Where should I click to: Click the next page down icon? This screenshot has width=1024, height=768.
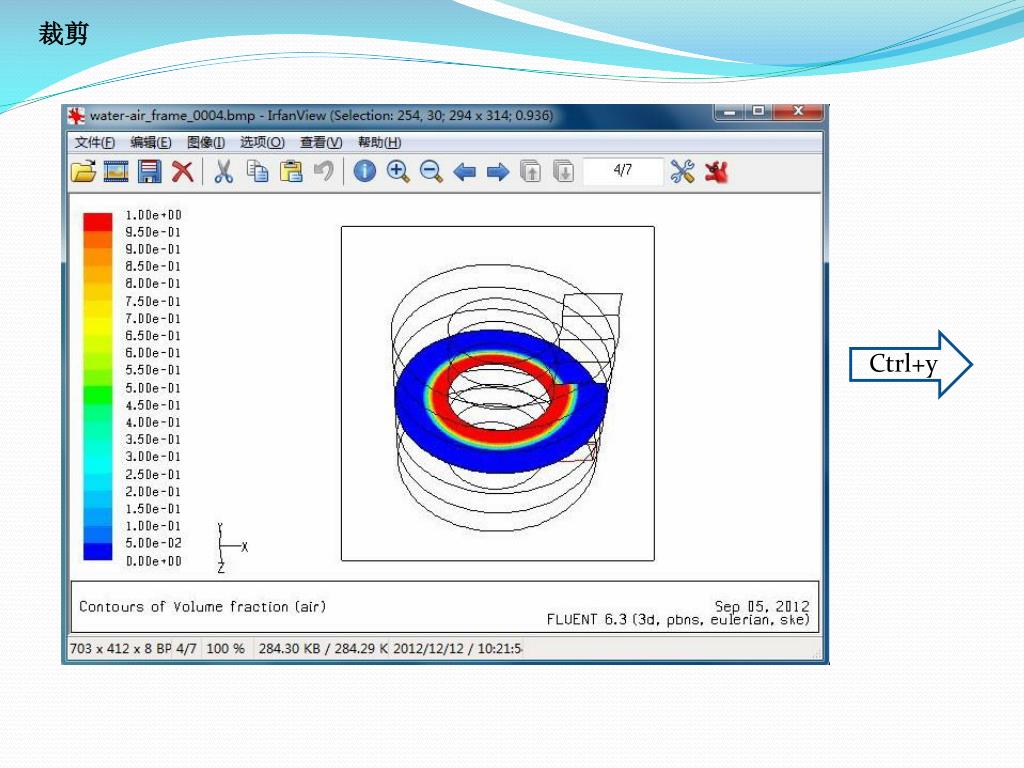click(x=564, y=172)
